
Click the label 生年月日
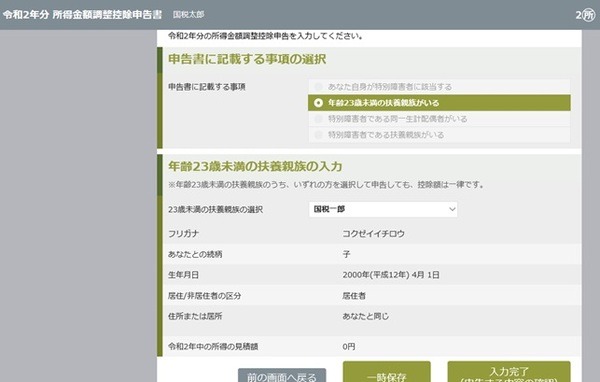click(x=183, y=275)
